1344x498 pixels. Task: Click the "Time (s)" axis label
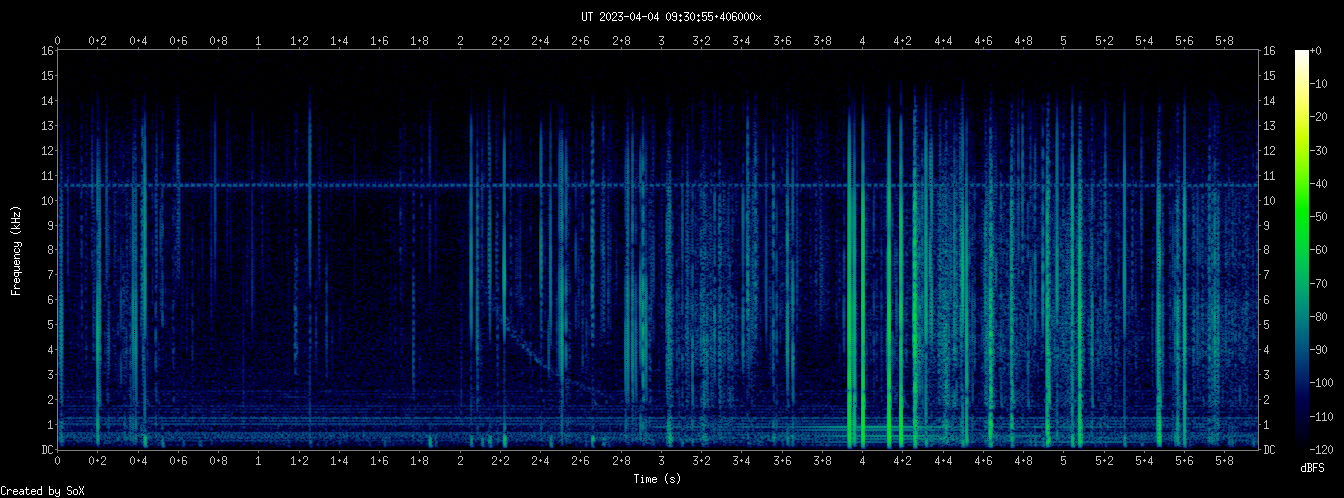click(658, 480)
